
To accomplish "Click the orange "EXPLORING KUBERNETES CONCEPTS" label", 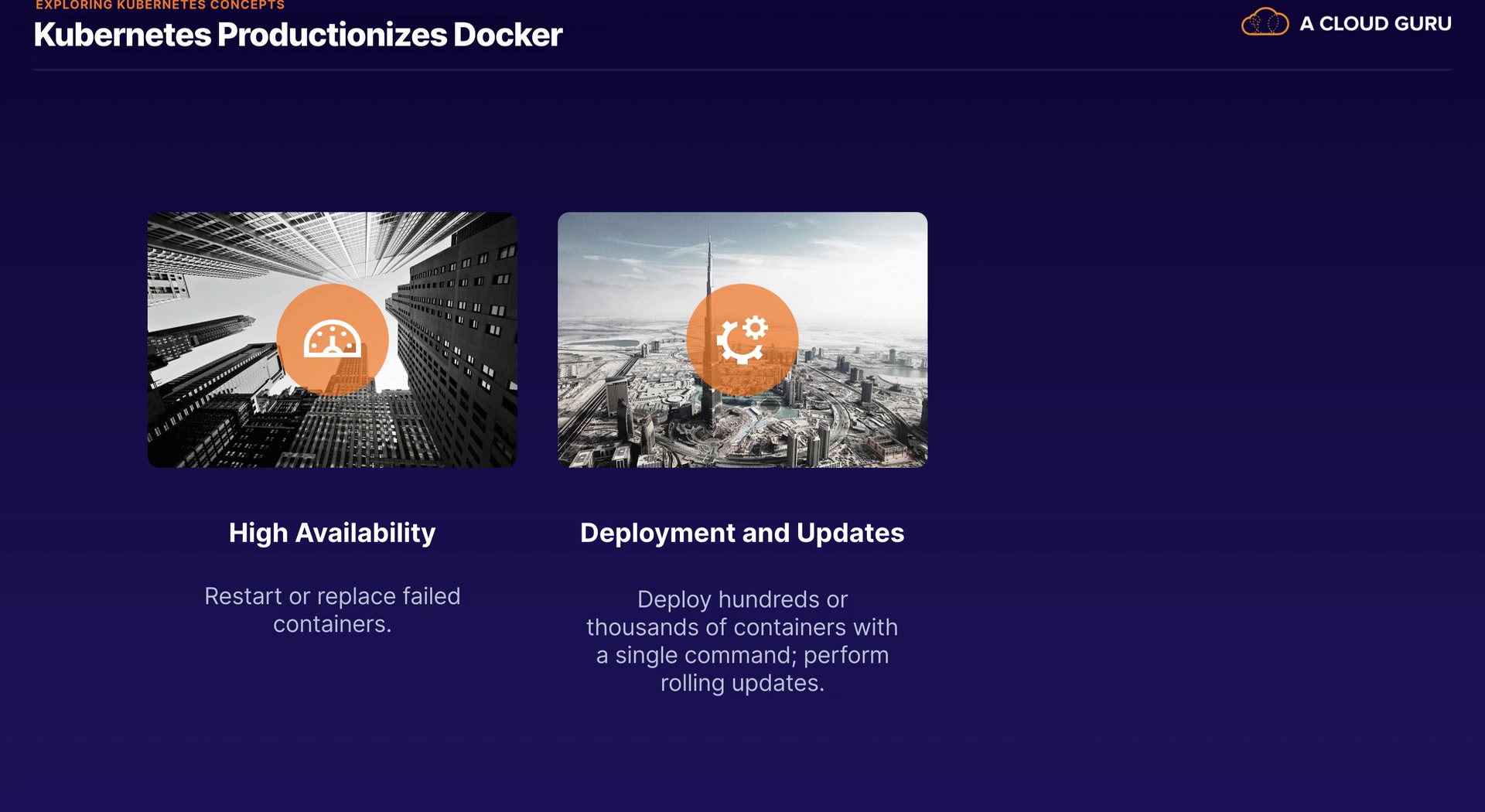I will click(160, 5).
